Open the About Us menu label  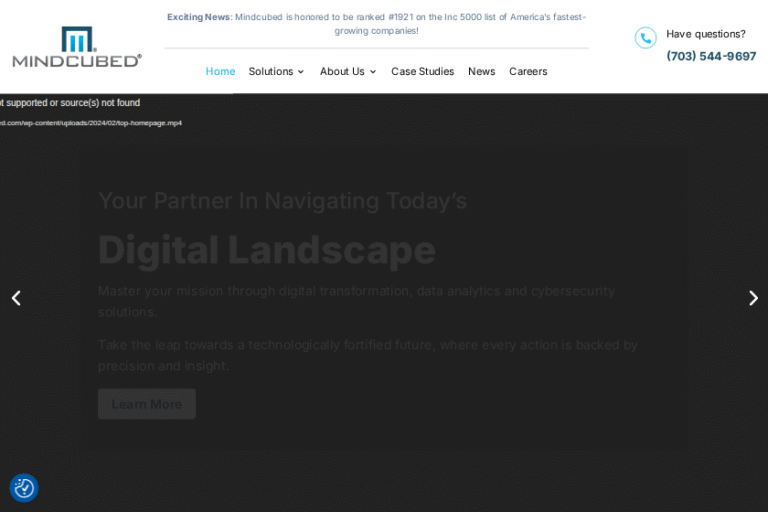342,72
